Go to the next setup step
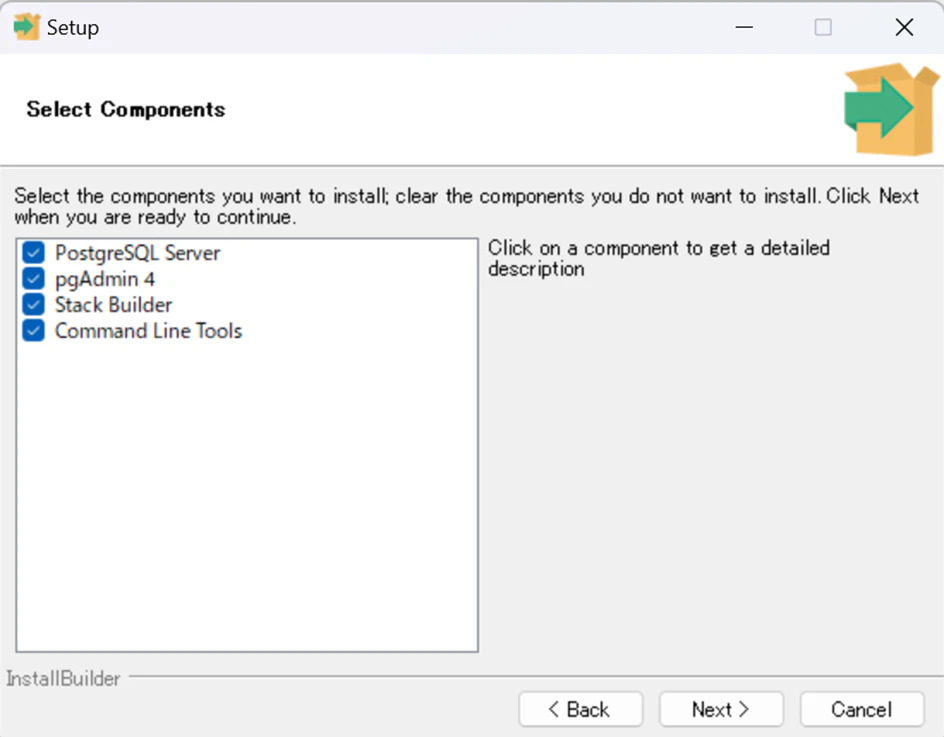Image resolution: width=944 pixels, height=737 pixels. tap(721, 709)
